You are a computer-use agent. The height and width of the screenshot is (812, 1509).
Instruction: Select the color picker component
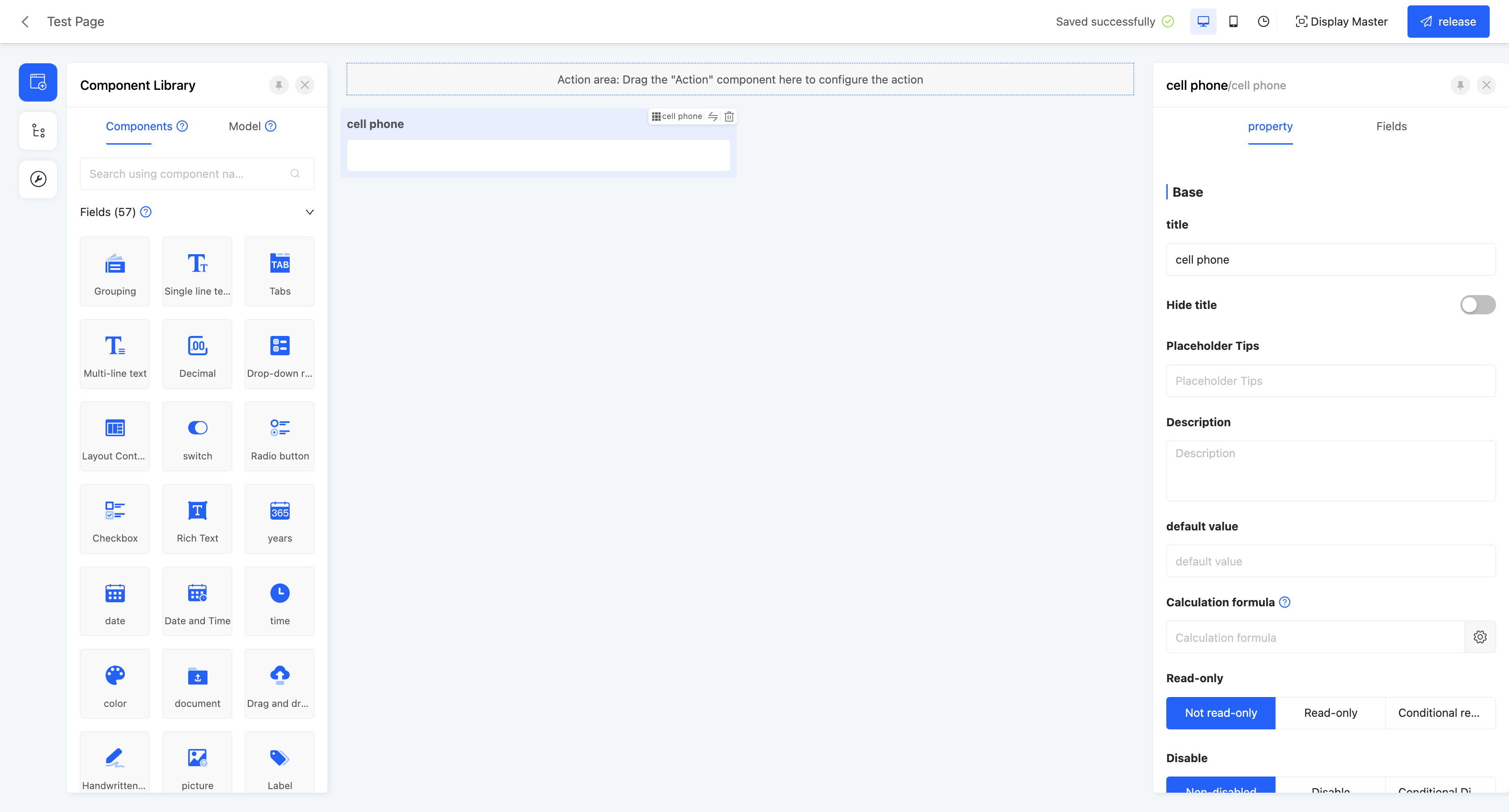point(115,684)
